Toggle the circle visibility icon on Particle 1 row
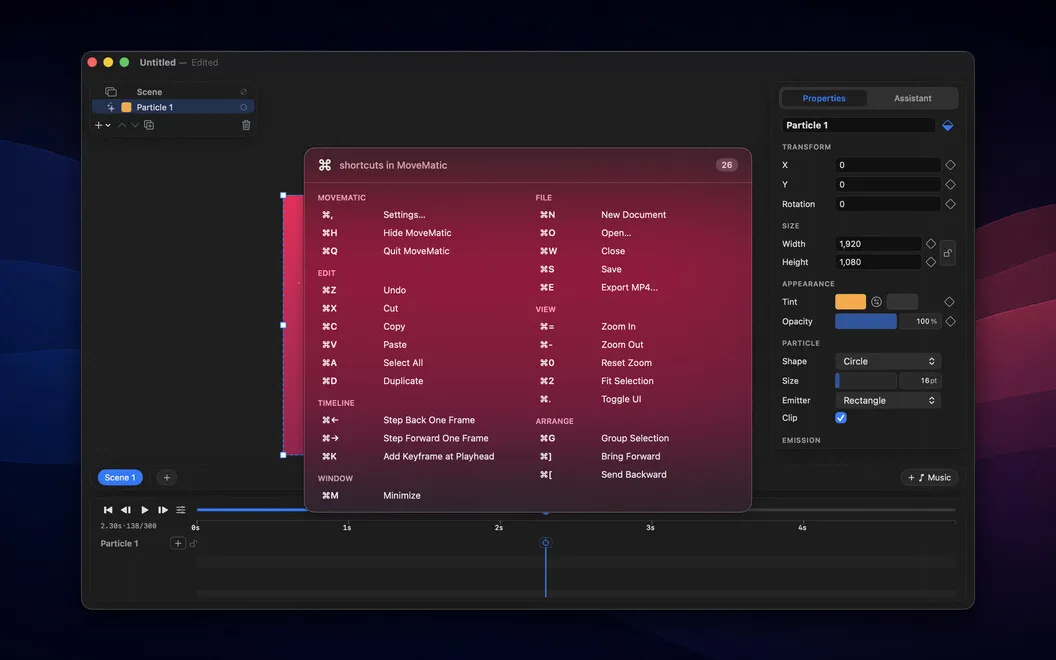Image resolution: width=1056 pixels, height=660 pixels. [243, 107]
